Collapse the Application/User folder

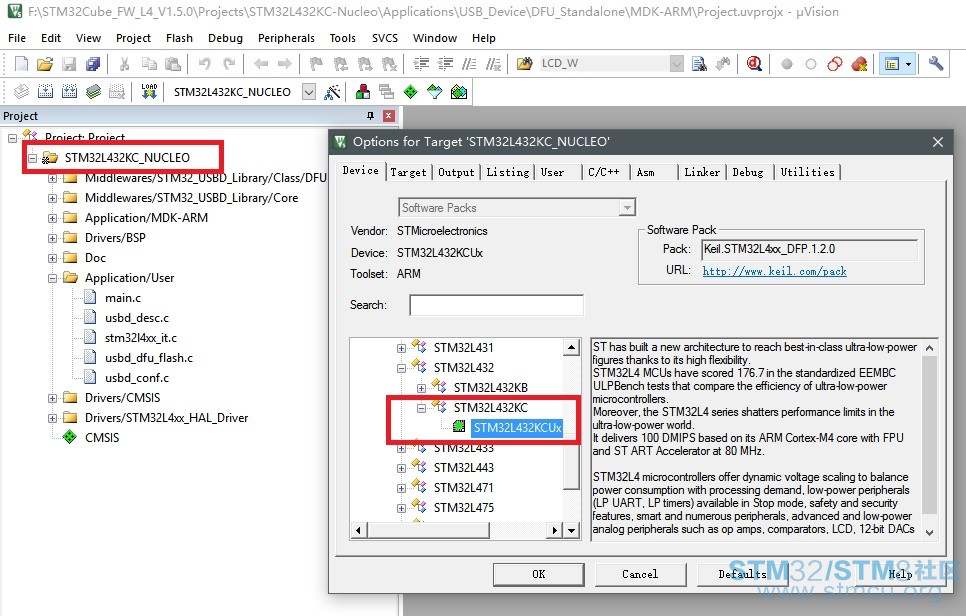tap(52, 278)
